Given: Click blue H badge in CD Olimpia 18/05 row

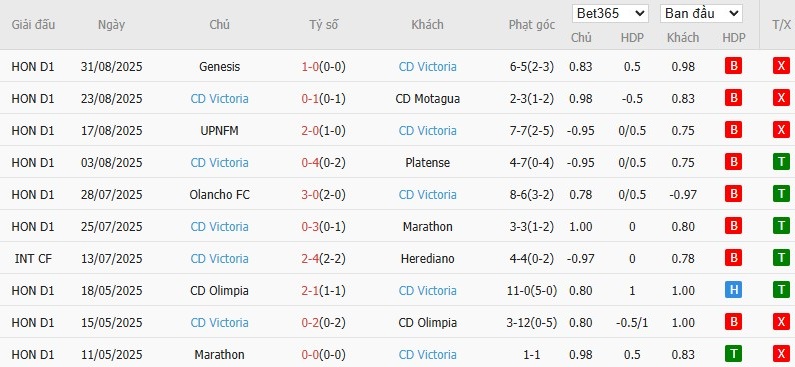Looking at the screenshot, I should click(733, 290).
